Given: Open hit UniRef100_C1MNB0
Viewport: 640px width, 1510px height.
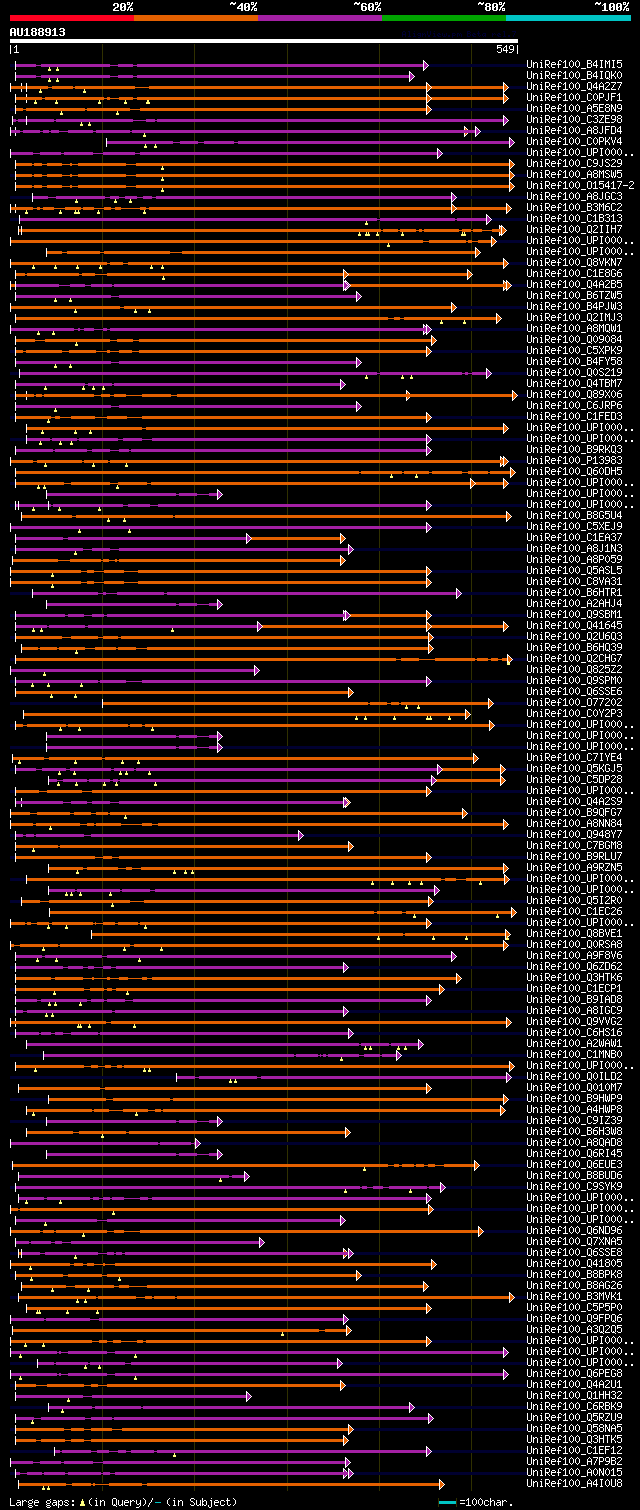Looking at the screenshot, I should point(574,1054).
